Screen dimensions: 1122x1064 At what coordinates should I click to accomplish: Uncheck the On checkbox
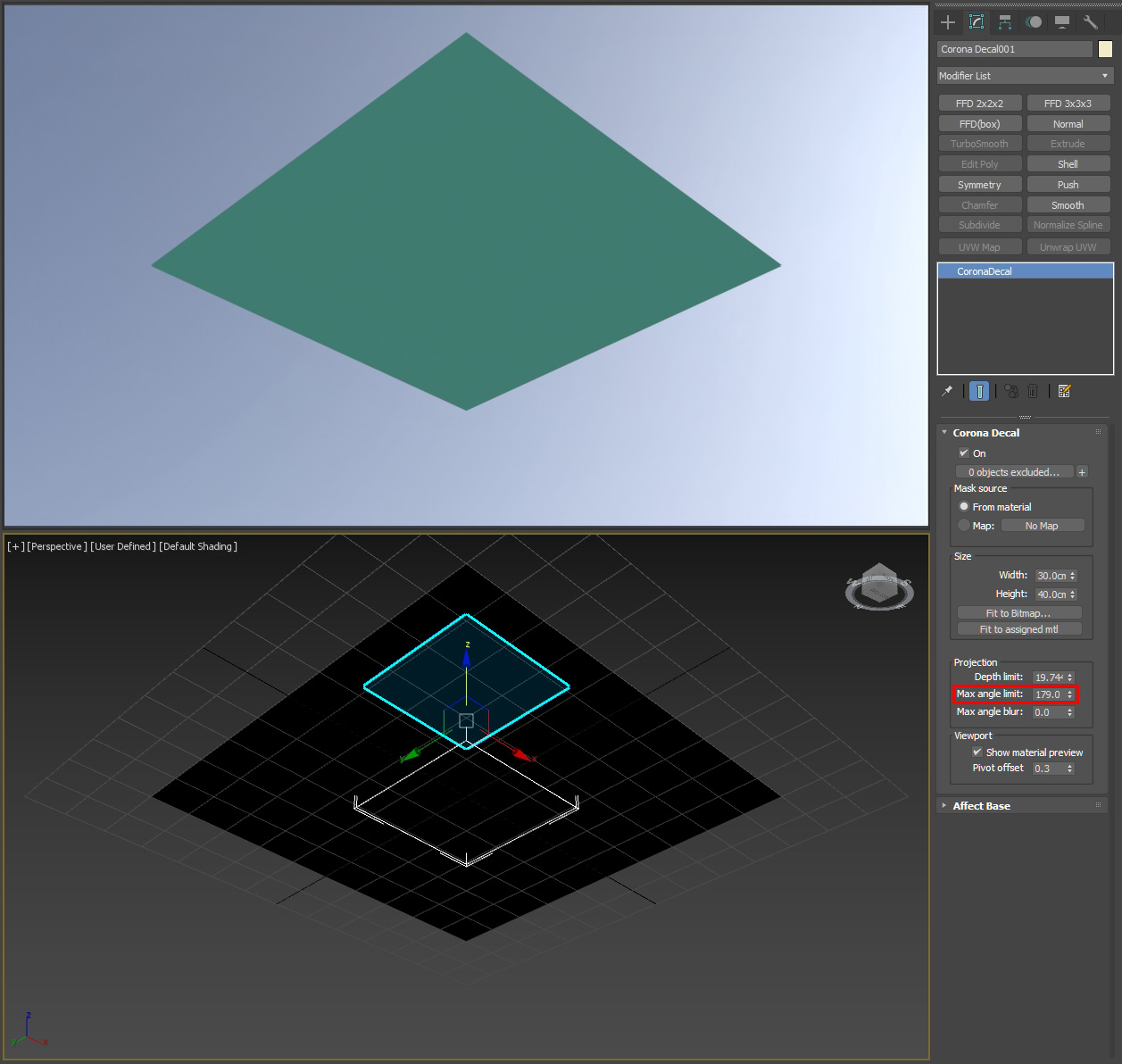(x=964, y=453)
